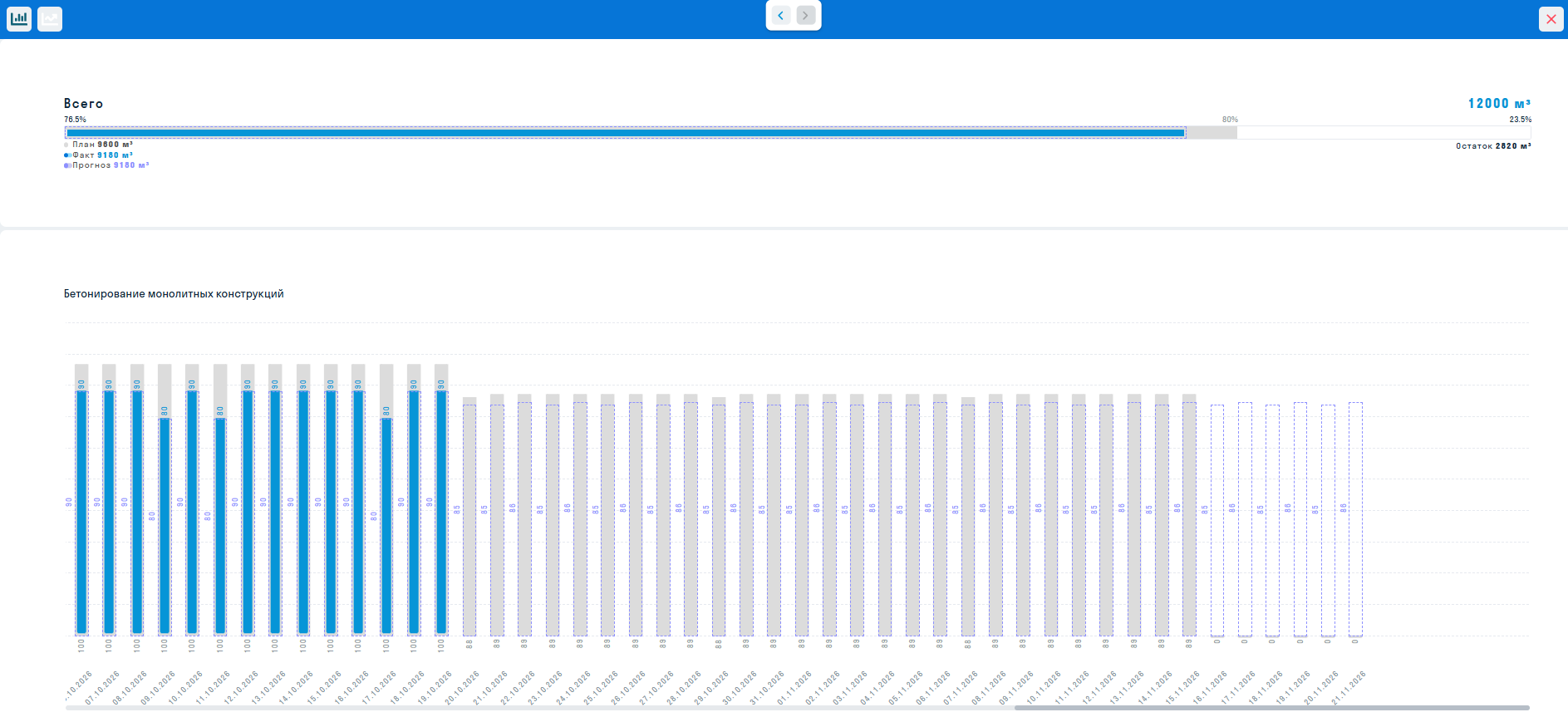Switch to the line trend chart view
The image size is (1568, 717).
tap(50, 18)
